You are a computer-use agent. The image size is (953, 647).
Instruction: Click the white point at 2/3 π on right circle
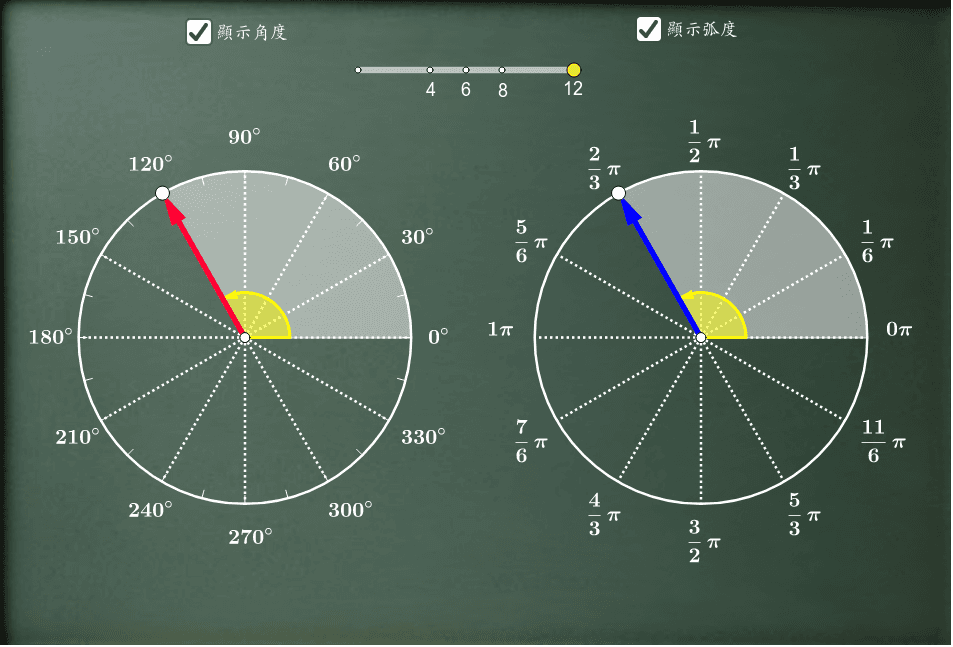618,193
